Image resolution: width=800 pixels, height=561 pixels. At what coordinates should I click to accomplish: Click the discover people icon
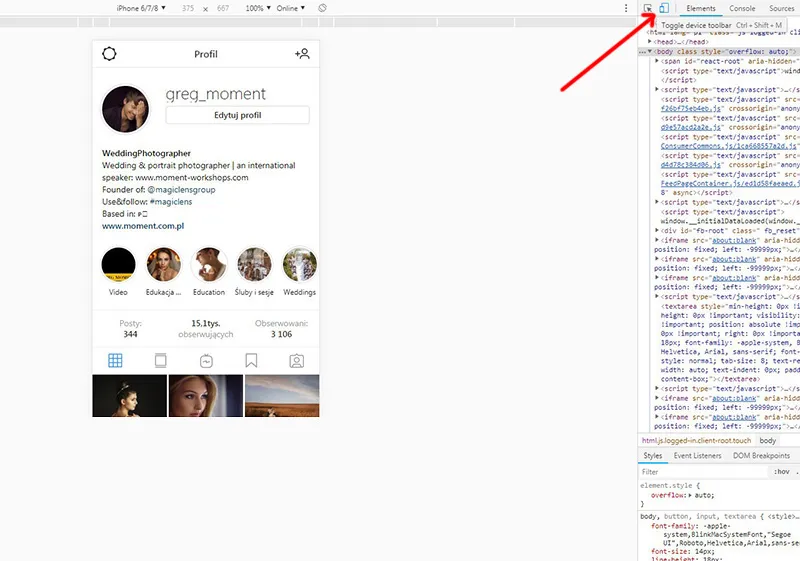pyautogui.click(x=302, y=54)
